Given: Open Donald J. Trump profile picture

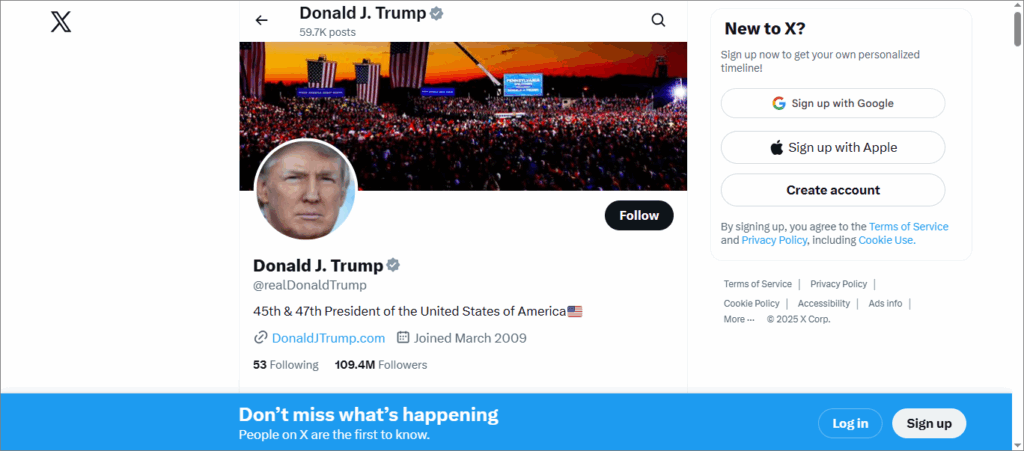Looking at the screenshot, I should (306, 190).
